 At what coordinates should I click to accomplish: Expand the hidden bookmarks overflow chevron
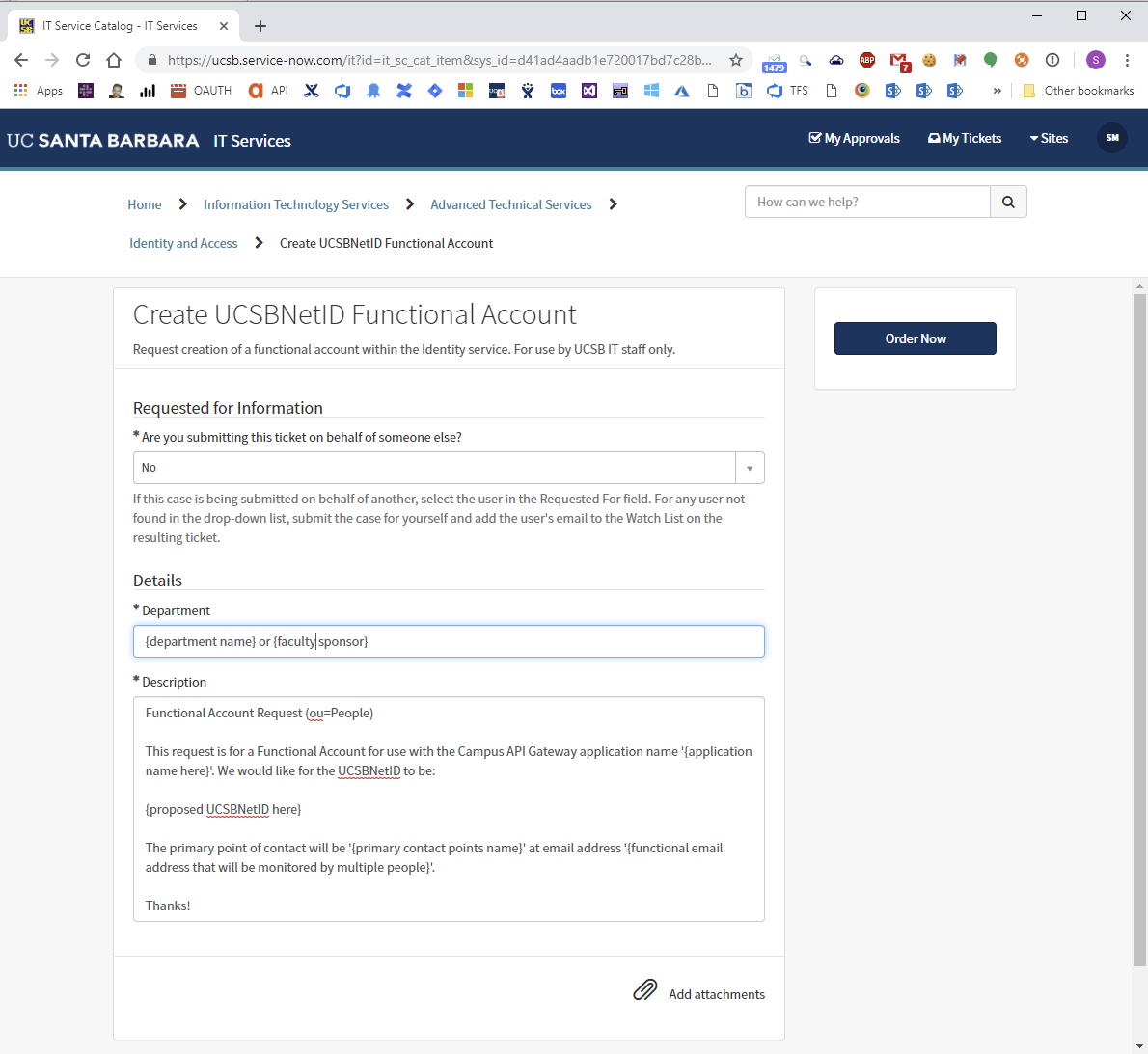coord(997,91)
